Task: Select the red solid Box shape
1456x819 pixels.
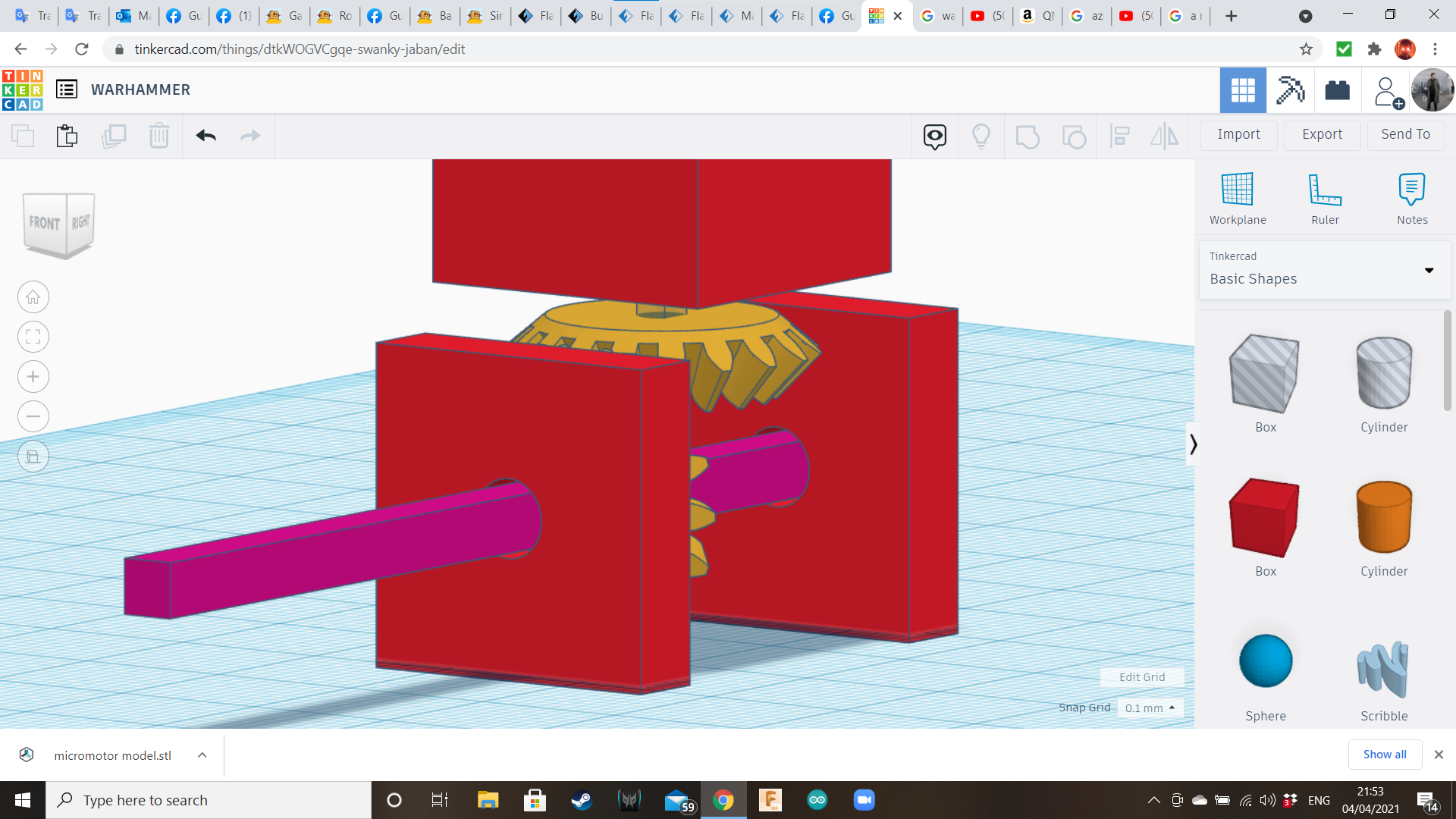Action: [x=1265, y=518]
